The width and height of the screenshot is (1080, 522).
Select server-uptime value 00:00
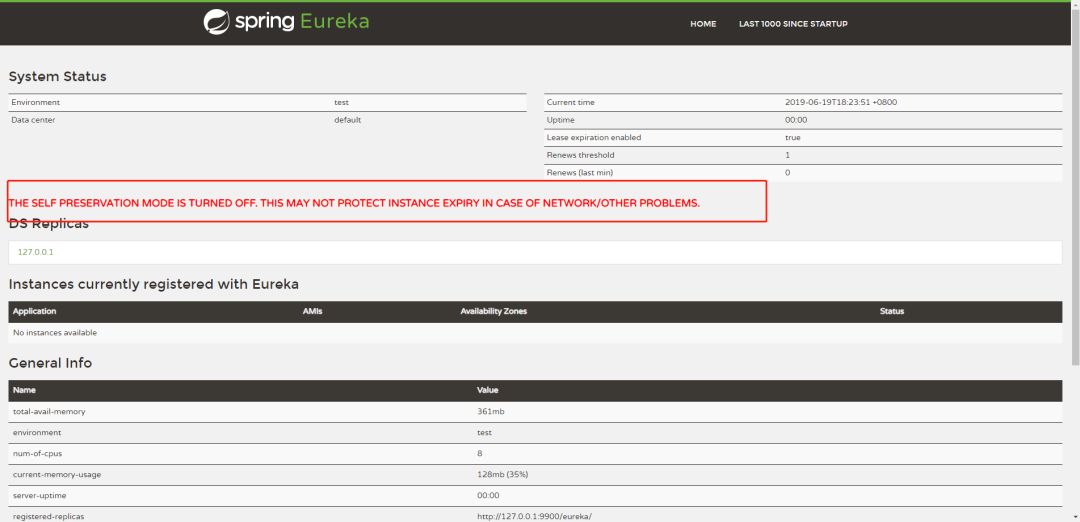point(488,495)
